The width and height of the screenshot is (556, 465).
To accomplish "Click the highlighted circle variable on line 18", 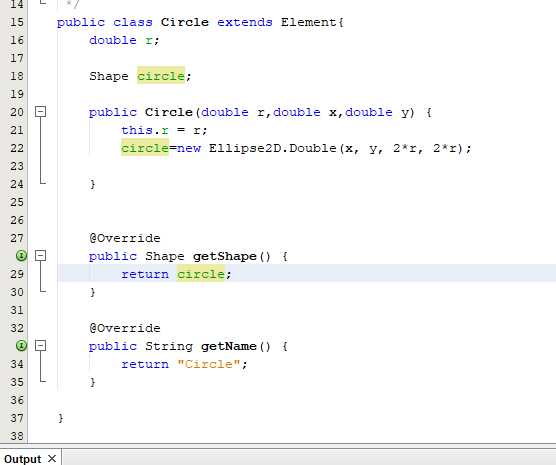I will 161,76.
